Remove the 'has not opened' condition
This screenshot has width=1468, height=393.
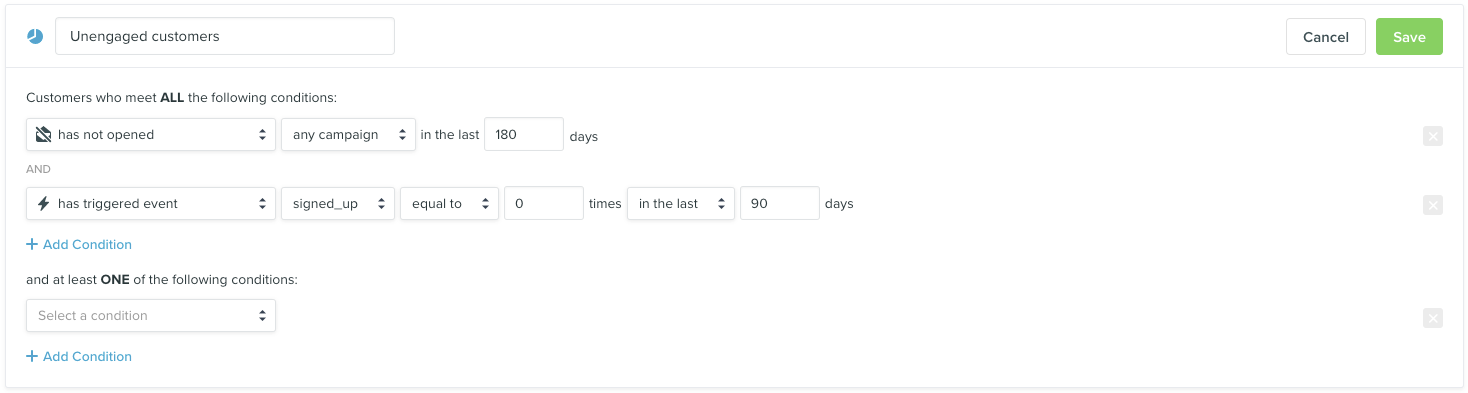coord(1432,136)
